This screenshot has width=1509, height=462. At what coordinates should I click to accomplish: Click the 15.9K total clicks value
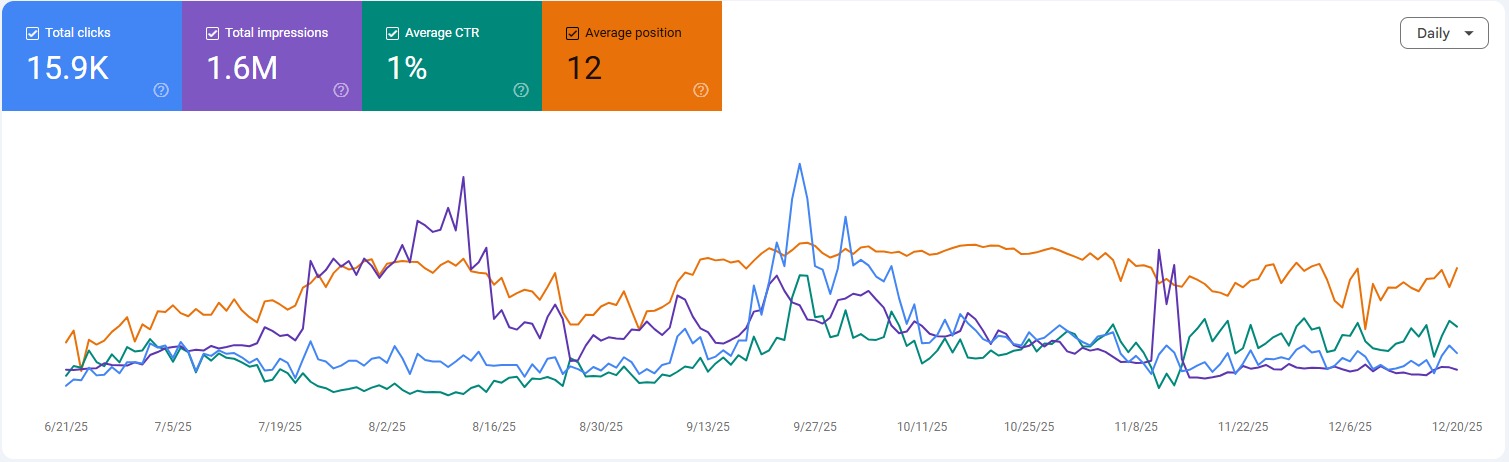[68, 68]
